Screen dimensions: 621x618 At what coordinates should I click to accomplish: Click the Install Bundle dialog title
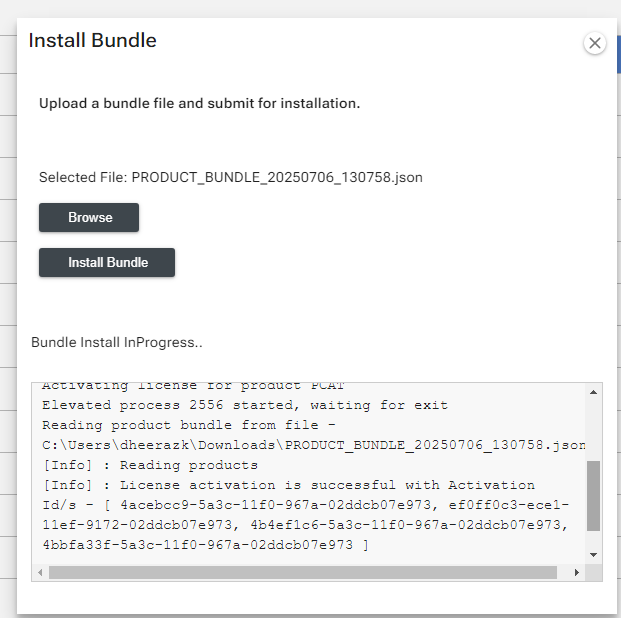click(92, 41)
